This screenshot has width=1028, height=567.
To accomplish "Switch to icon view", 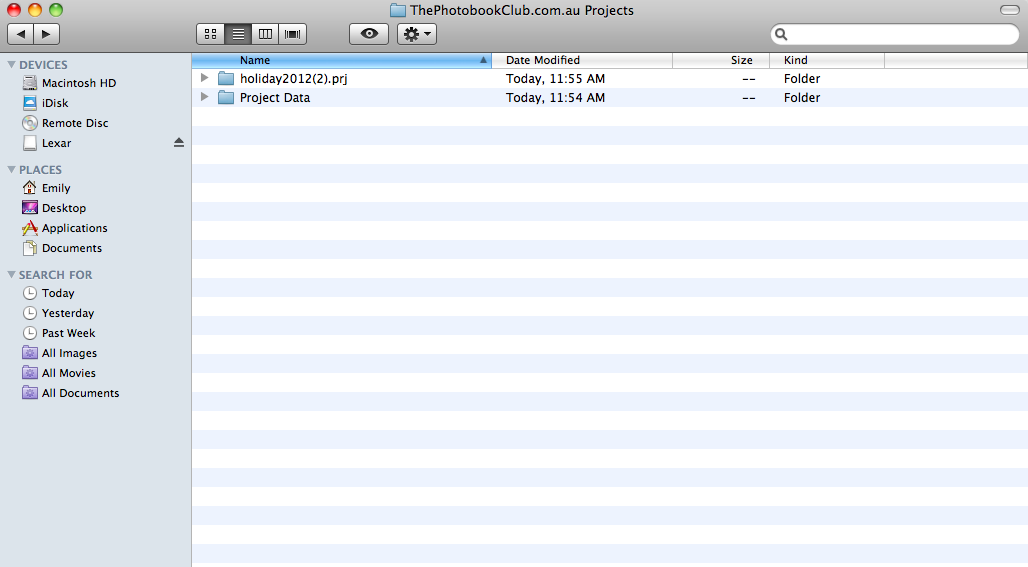I will click(210, 34).
